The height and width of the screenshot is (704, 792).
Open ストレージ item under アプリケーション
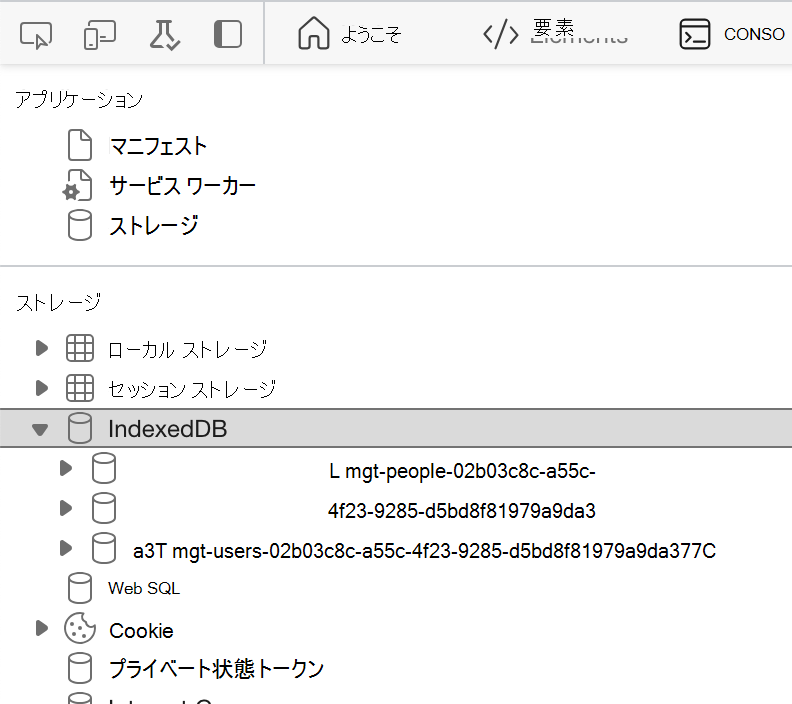[x=154, y=225]
